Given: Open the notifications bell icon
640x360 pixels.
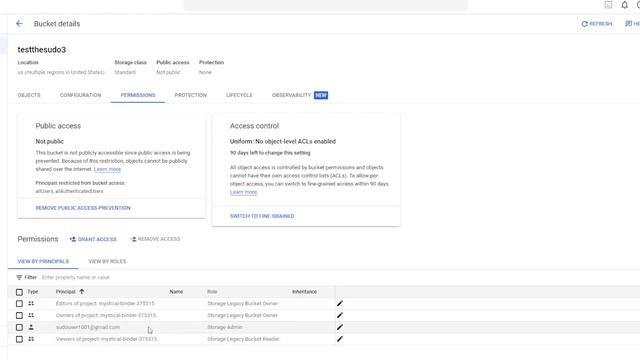Looking at the screenshot, I should pyautogui.click(x=624, y=5).
